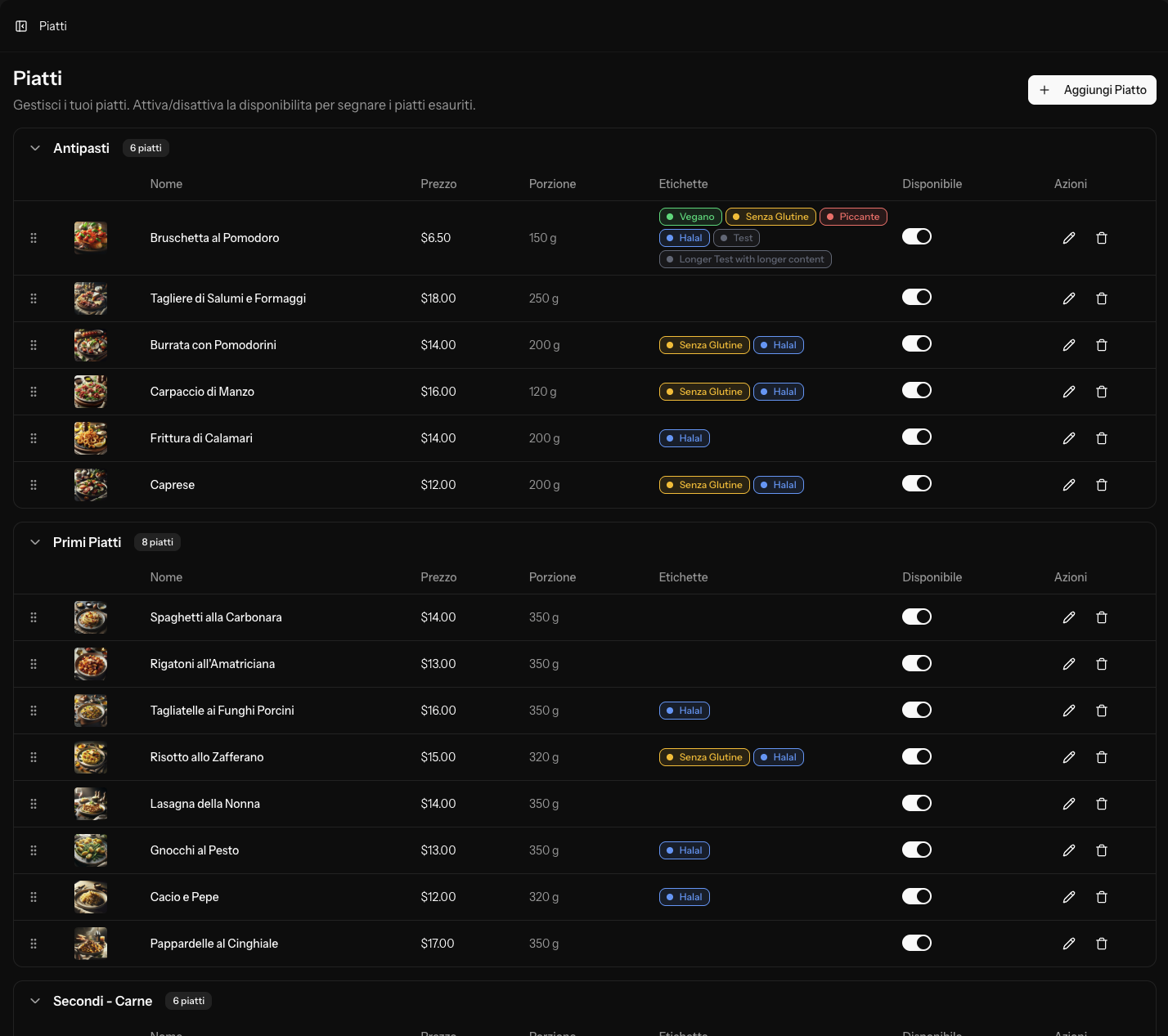The width and height of the screenshot is (1168, 1036).
Task: Open the Piatti breadcrumb in the top bar
Action: pos(53,25)
